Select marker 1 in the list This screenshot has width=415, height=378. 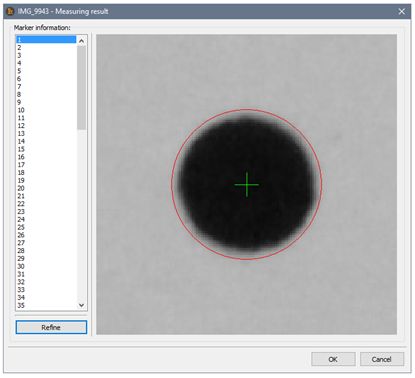click(x=46, y=40)
